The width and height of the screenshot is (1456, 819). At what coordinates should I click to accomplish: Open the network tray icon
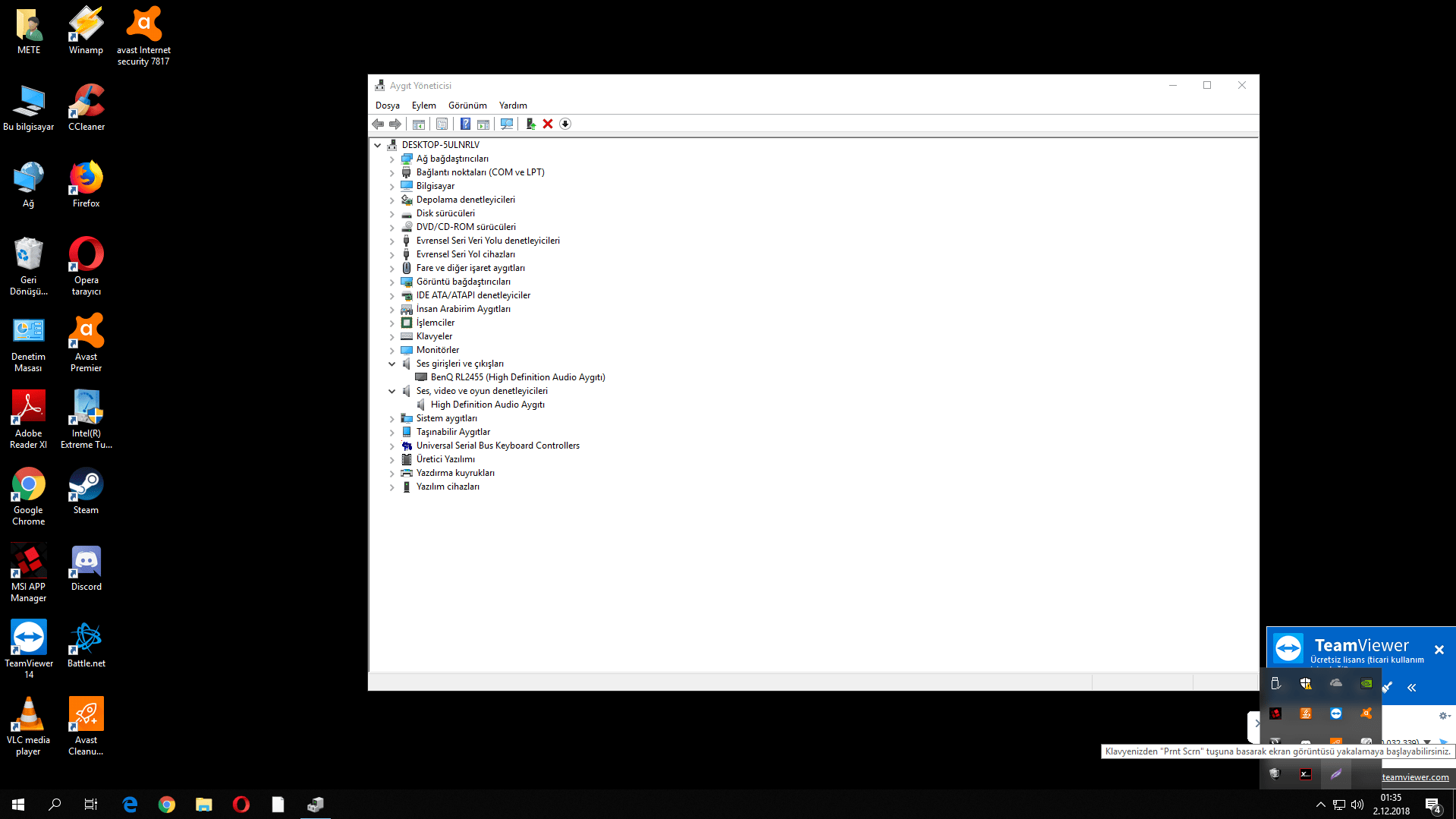coord(1339,805)
